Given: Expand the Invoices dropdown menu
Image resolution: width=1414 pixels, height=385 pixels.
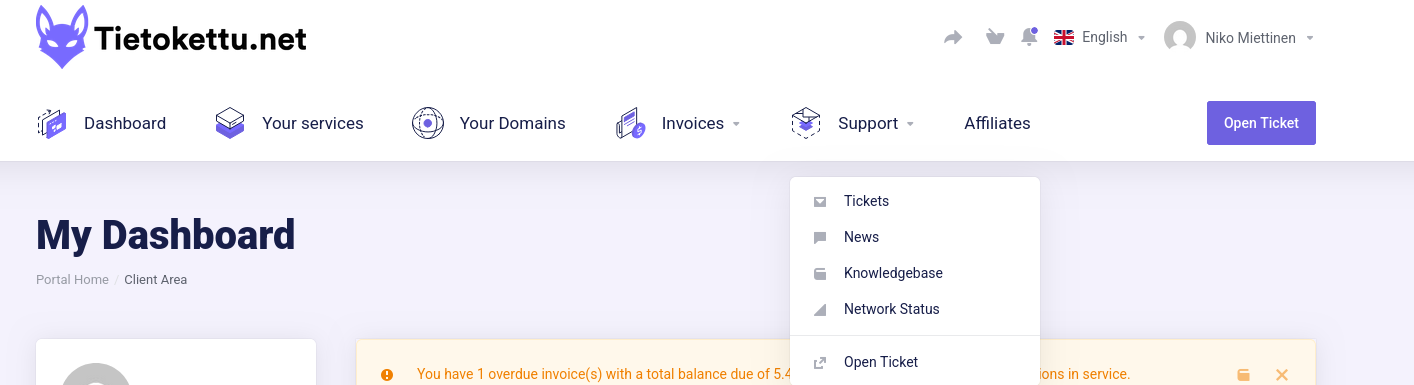Looking at the screenshot, I should pos(700,124).
